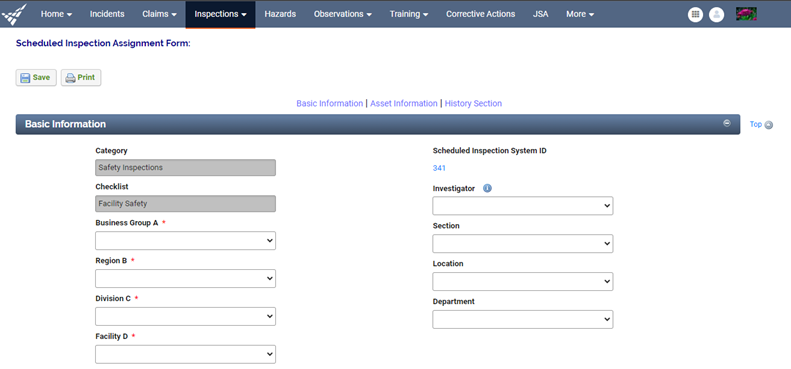Click the Top link
Image resolution: width=791 pixels, height=369 pixels.
pos(756,124)
